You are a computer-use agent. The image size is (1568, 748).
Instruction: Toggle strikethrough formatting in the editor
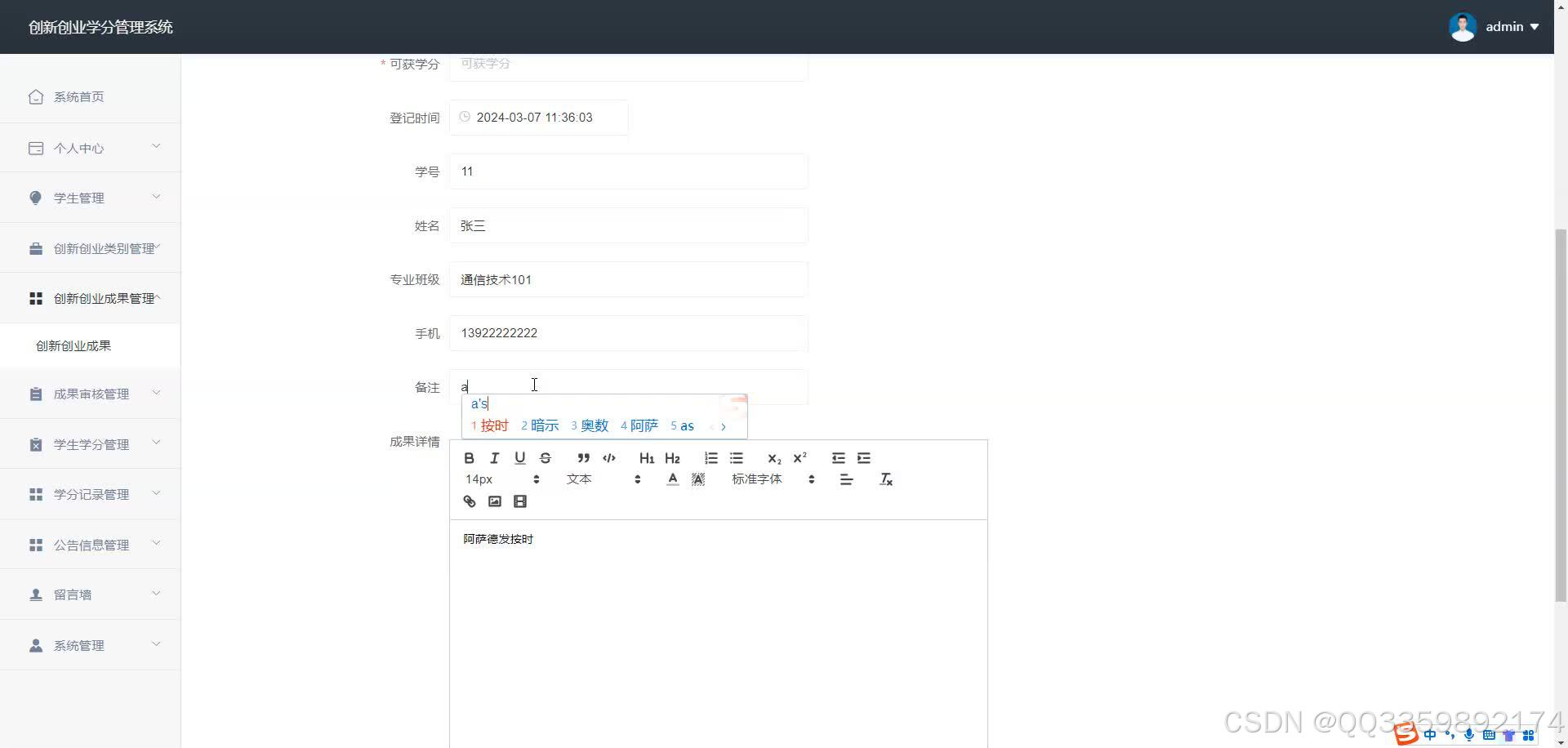[x=546, y=458]
